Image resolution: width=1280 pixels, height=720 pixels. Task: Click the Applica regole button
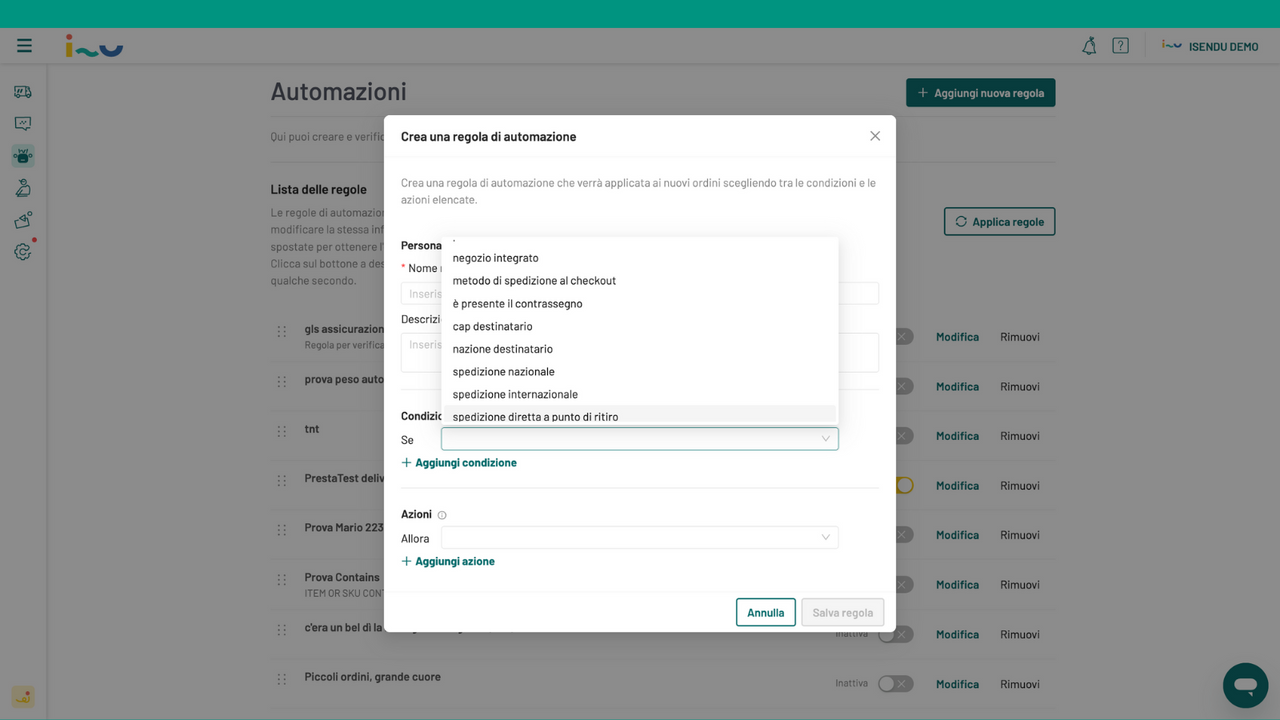[x=999, y=222]
